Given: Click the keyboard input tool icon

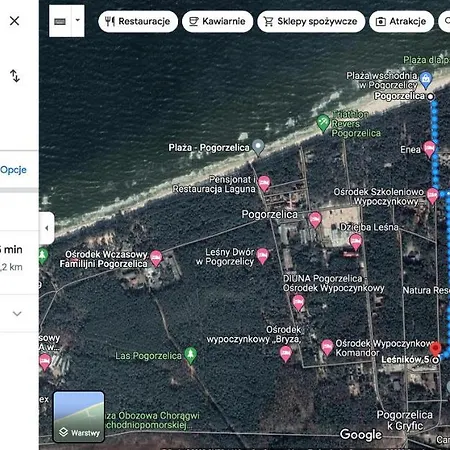Looking at the screenshot, I should click(60, 21).
